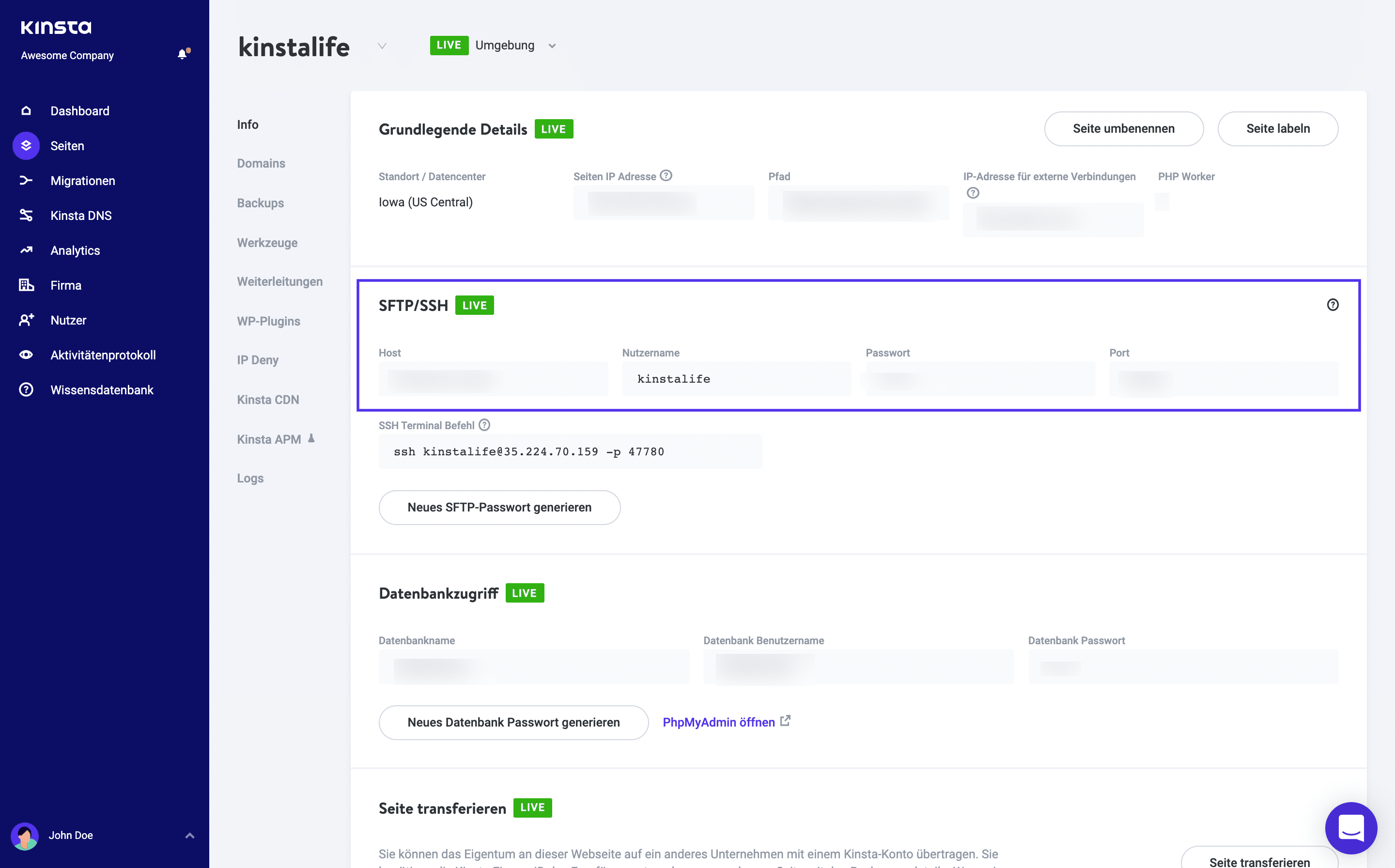Open the Analytics section
The width and height of the screenshot is (1395, 868).
coord(75,250)
